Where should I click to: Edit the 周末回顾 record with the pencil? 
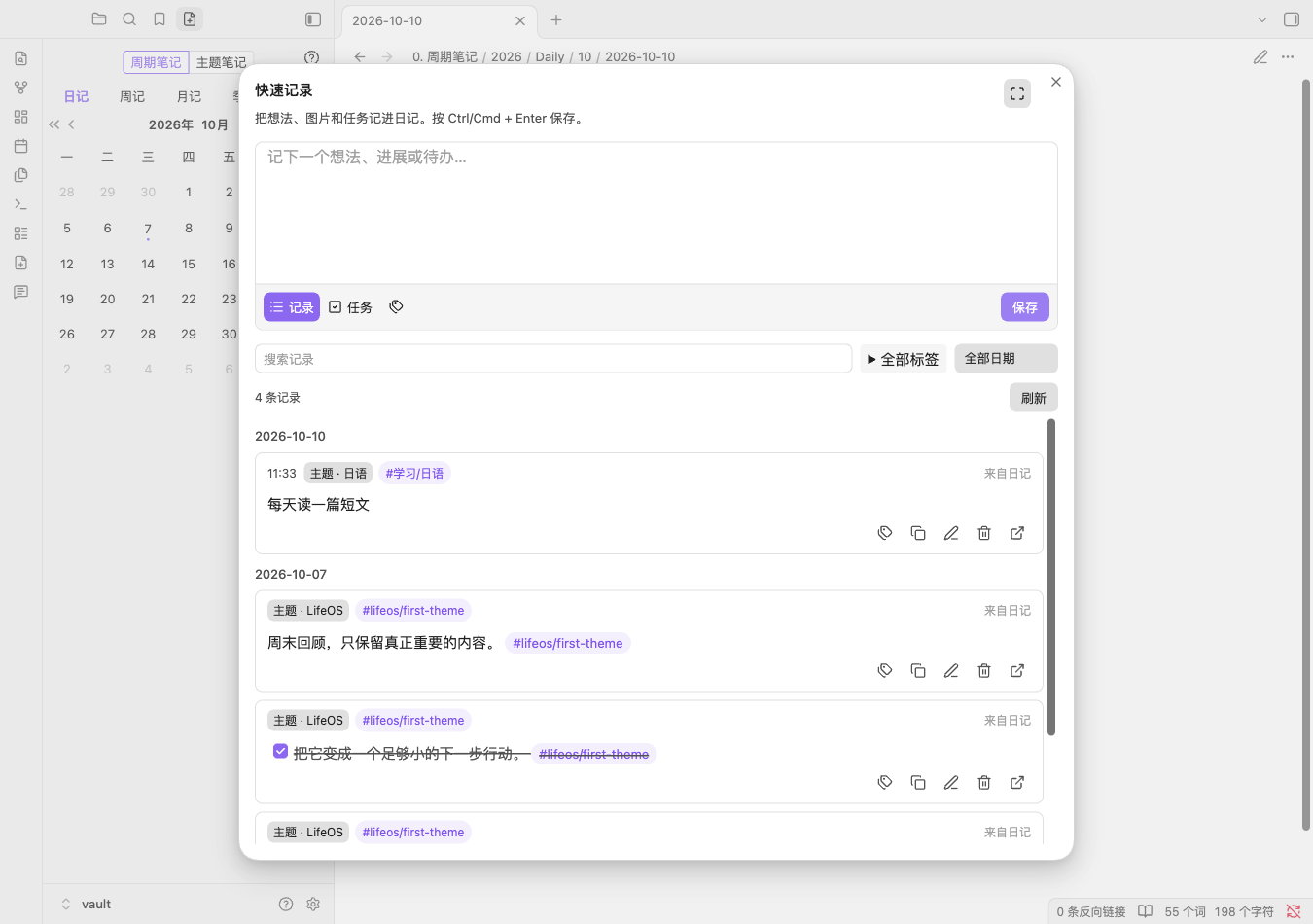951,670
